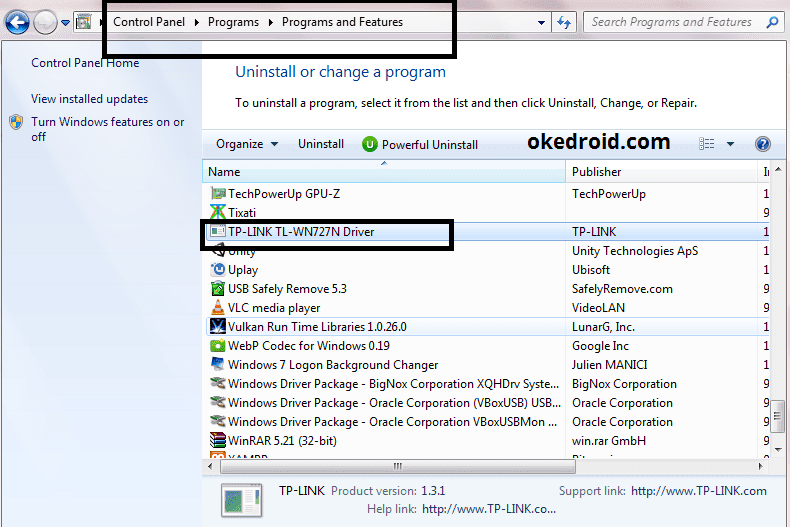Select the TP-LINK TL-WN727N Driver icon
The width and height of the screenshot is (790, 527).
(218, 231)
